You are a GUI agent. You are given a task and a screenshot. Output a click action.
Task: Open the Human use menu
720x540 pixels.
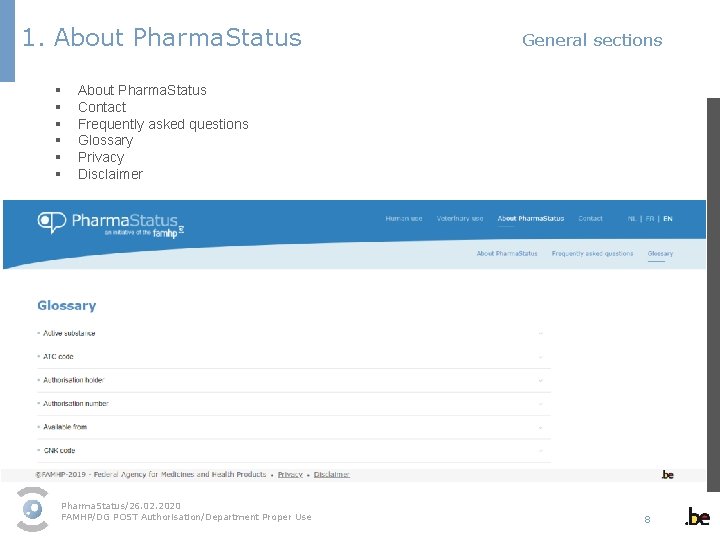[x=404, y=218]
